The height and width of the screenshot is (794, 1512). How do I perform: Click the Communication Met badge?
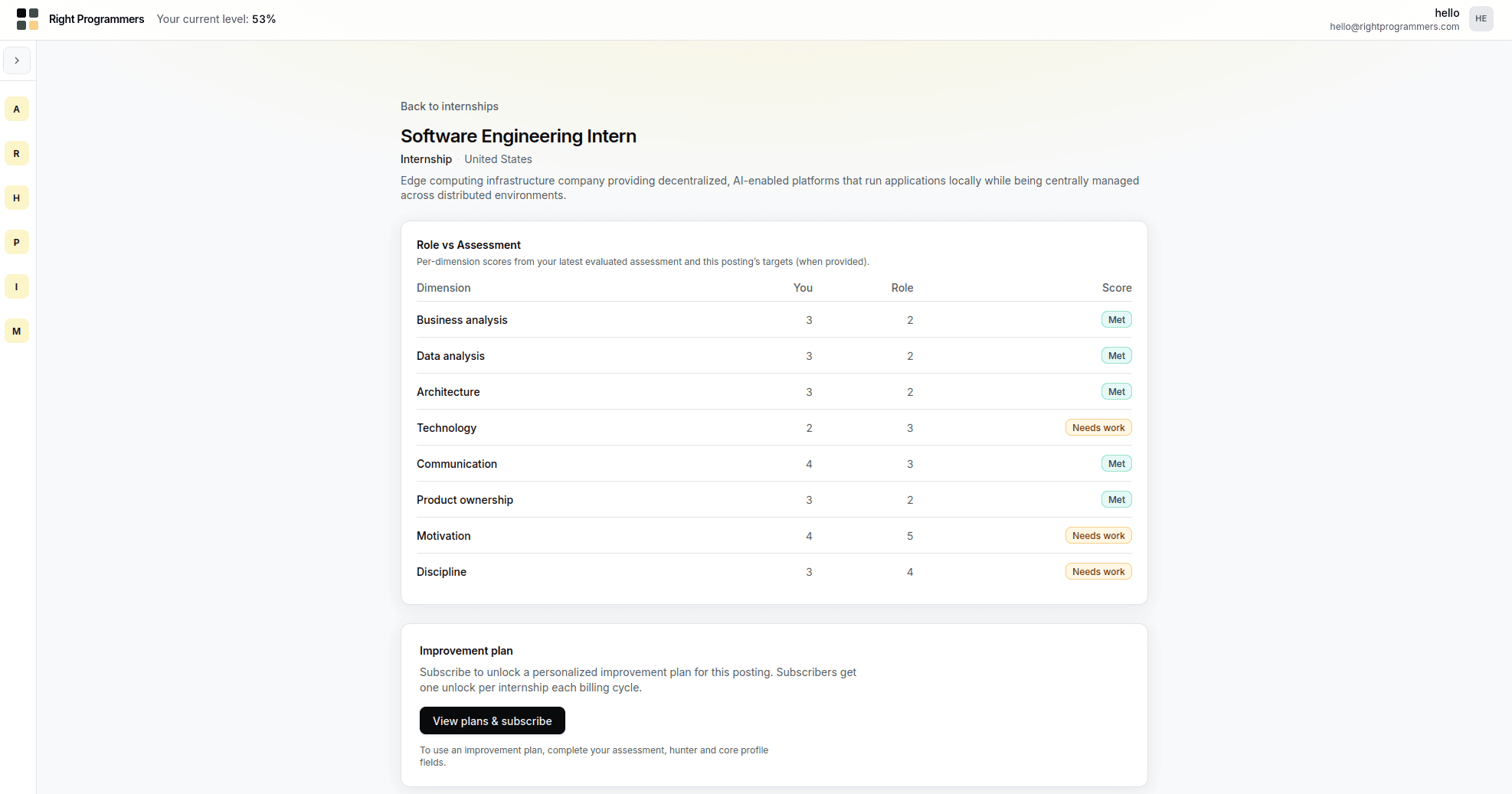click(1116, 464)
